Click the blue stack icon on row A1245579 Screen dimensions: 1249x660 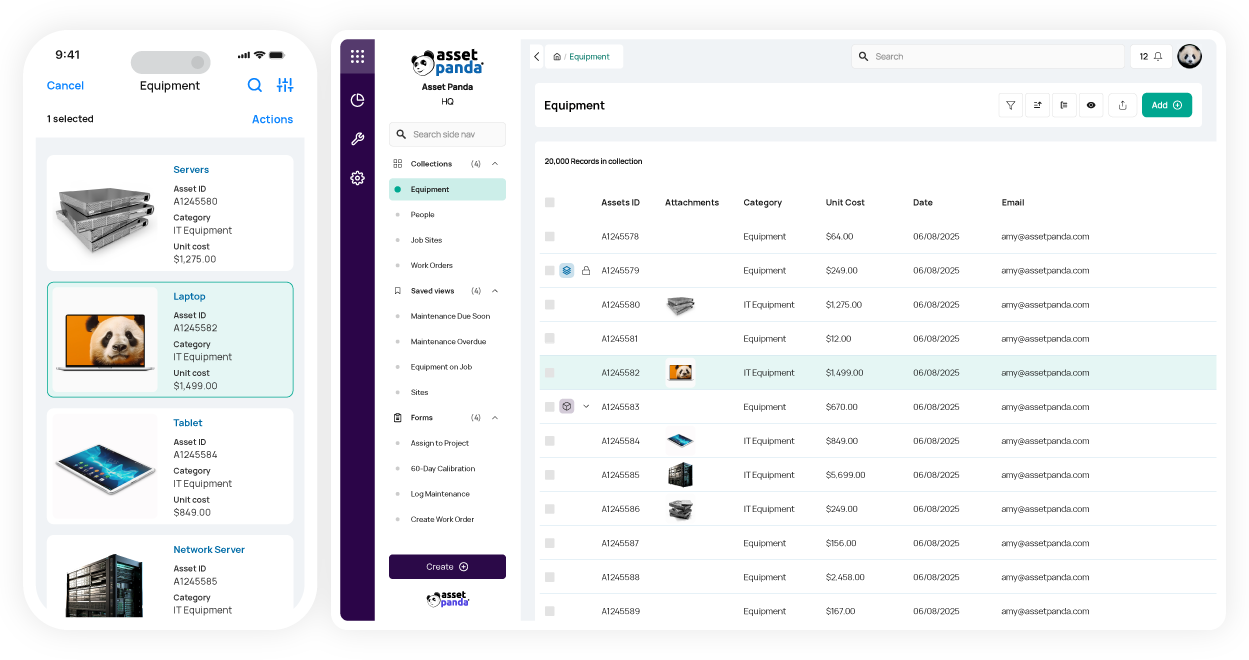[x=567, y=270]
